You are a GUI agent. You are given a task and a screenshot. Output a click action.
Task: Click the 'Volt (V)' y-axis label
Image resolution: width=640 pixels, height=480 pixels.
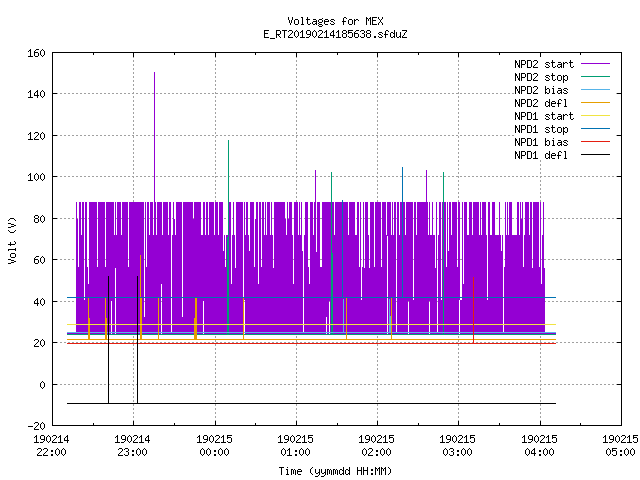click(x=12, y=240)
